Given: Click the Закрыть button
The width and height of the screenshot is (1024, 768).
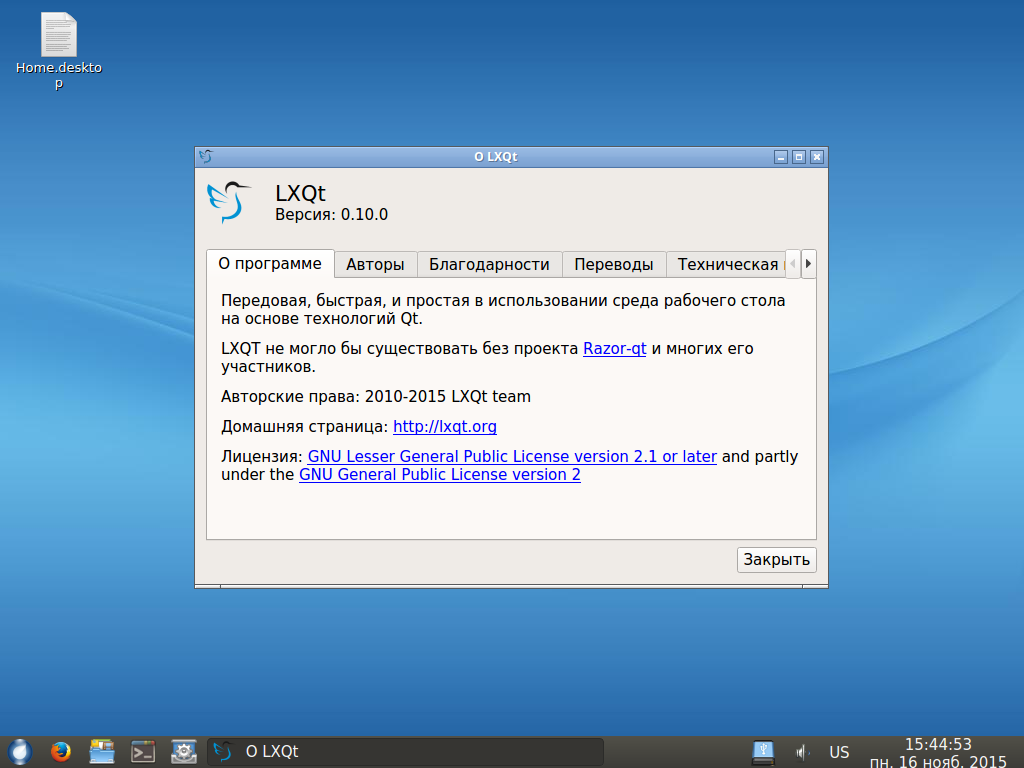Looking at the screenshot, I should pyautogui.click(x=776, y=560).
